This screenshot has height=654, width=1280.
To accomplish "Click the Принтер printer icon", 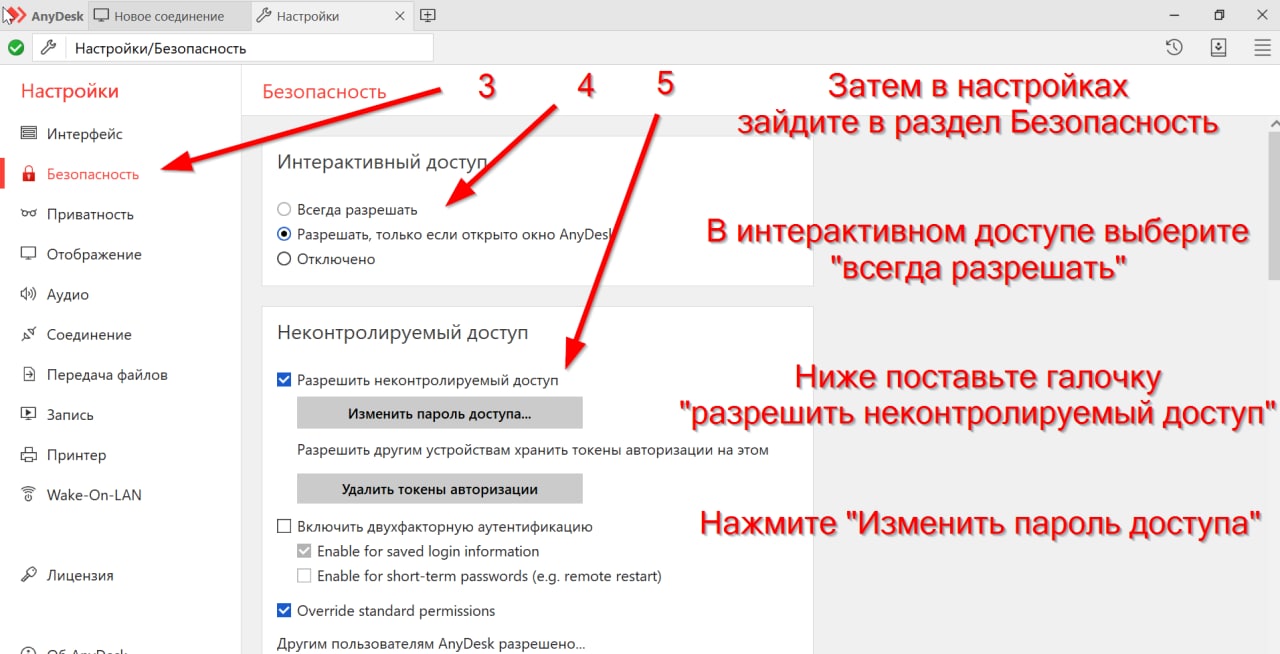I will pos(28,455).
